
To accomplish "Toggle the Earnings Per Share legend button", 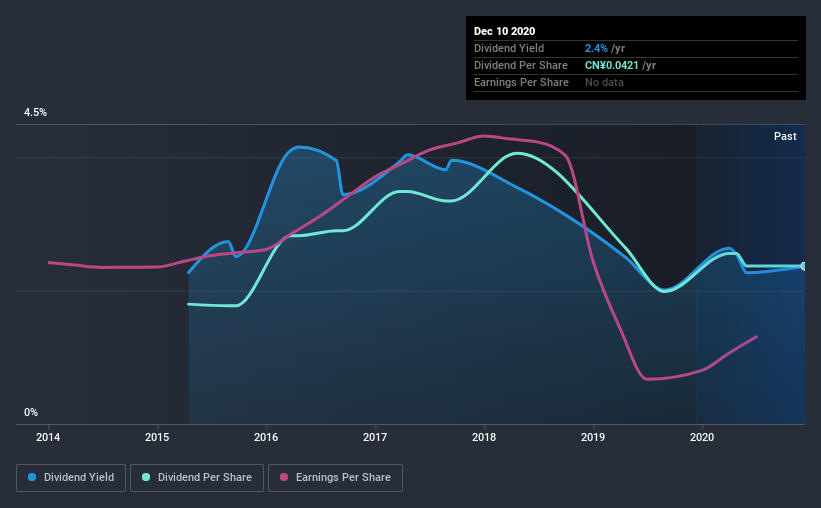I will pyautogui.click(x=335, y=478).
